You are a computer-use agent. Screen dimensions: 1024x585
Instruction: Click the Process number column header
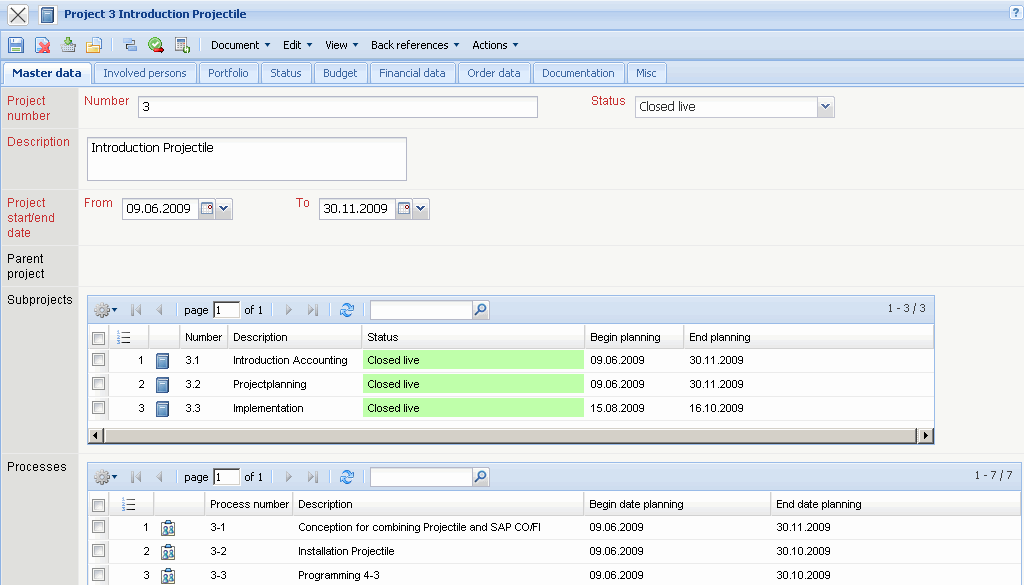[x=249, y=504]
